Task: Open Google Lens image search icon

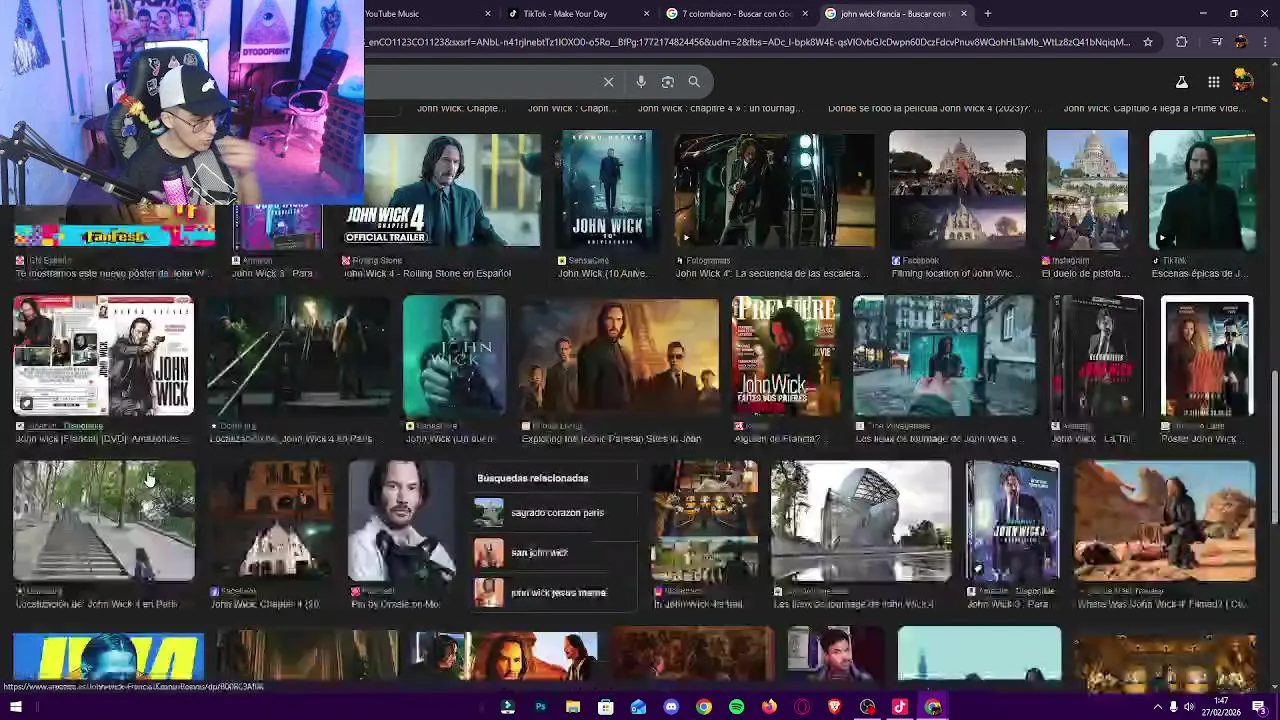Action: (668, 82)
